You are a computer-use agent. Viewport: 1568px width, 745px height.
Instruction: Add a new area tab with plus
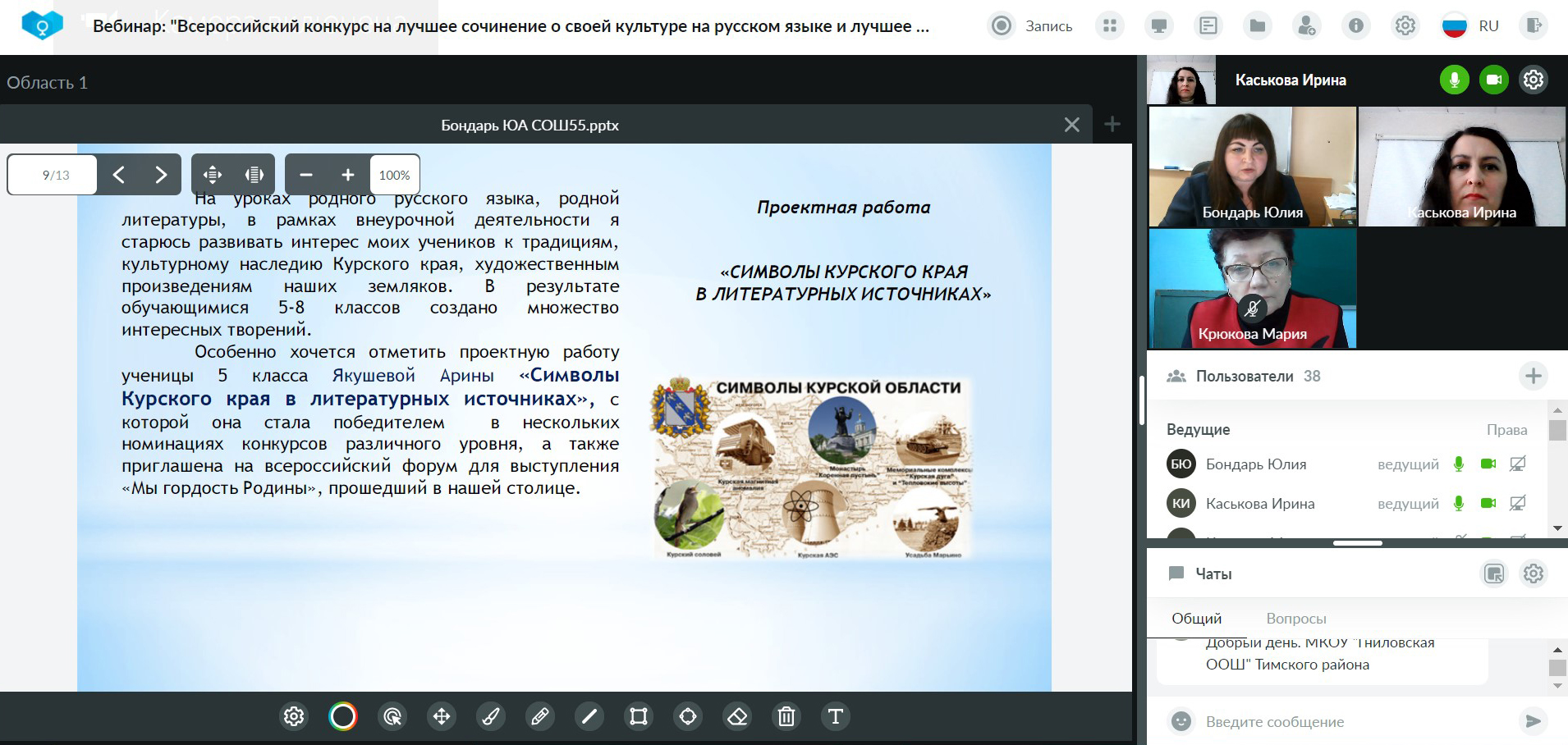click(1112, 124)
